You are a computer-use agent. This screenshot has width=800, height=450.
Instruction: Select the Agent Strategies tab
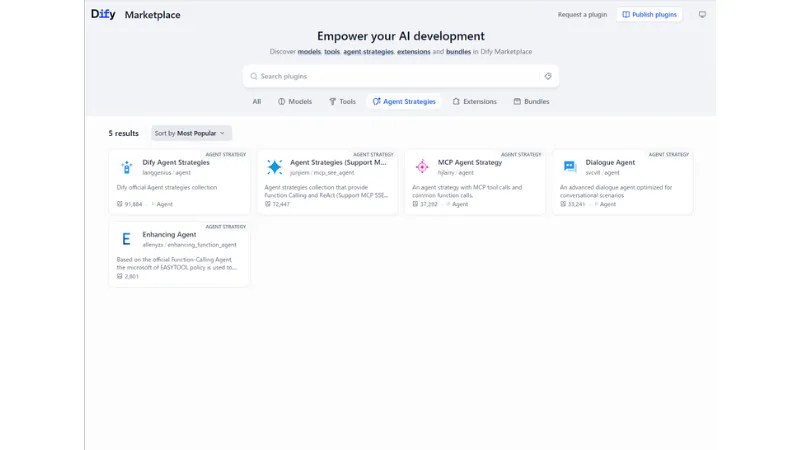point(404,102)
